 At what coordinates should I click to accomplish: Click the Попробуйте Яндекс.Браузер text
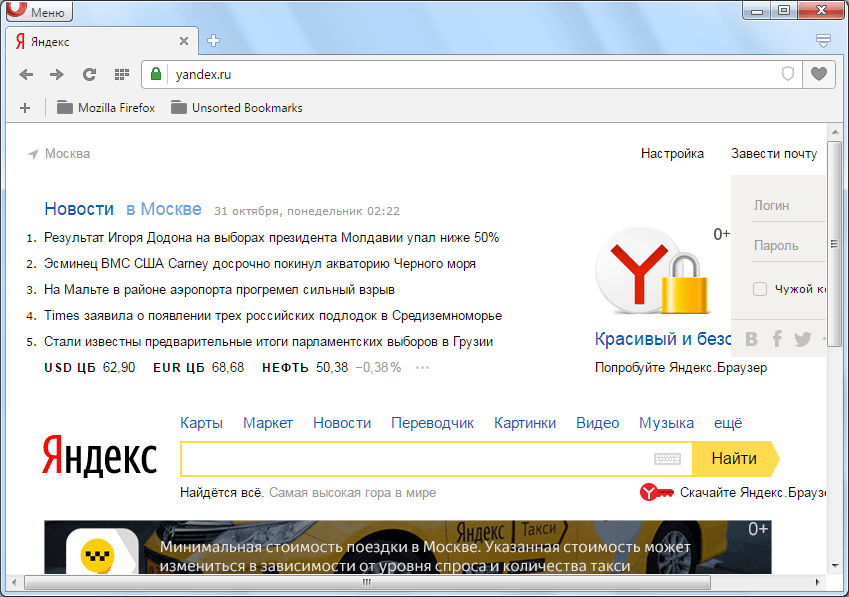681,368
